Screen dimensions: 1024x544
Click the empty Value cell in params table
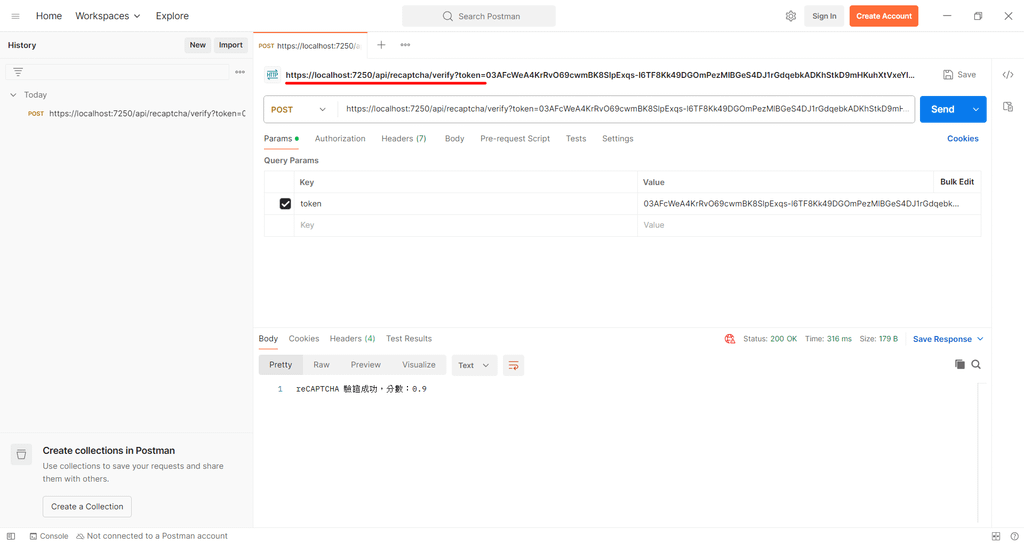tap(809, 225)
